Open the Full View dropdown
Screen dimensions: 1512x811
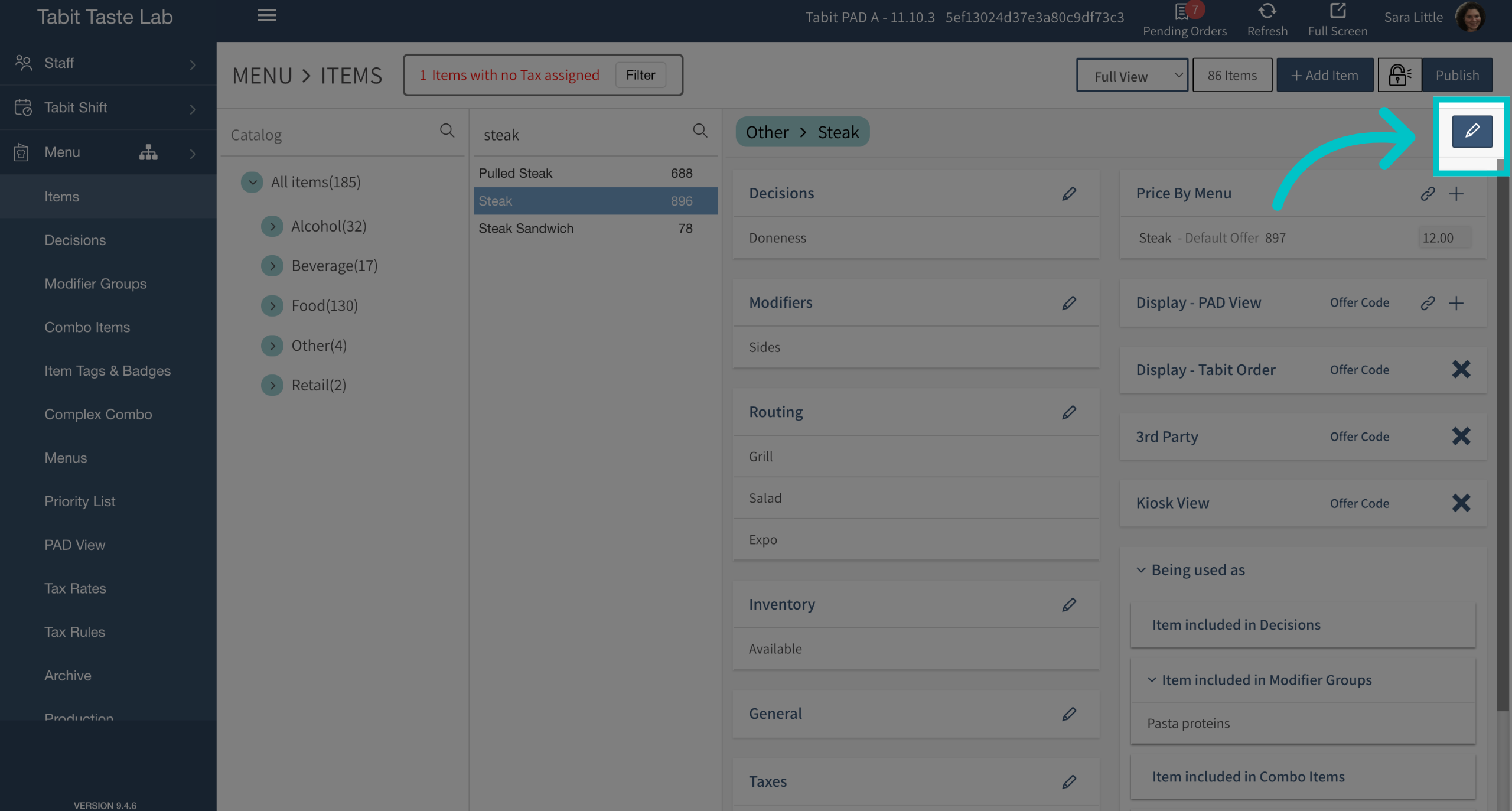click(x=1132, y=75)
